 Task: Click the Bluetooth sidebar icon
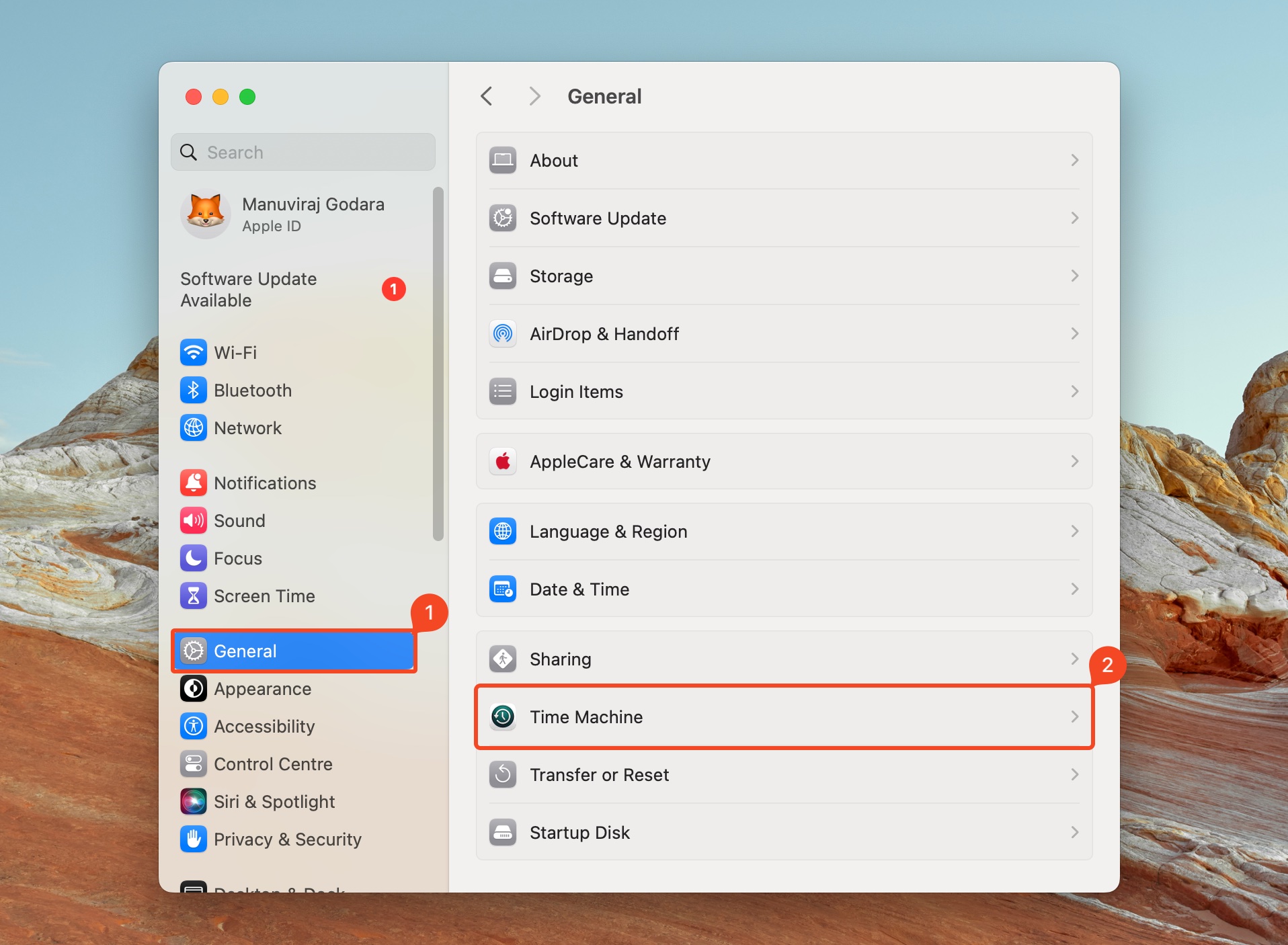pos(194,390)
